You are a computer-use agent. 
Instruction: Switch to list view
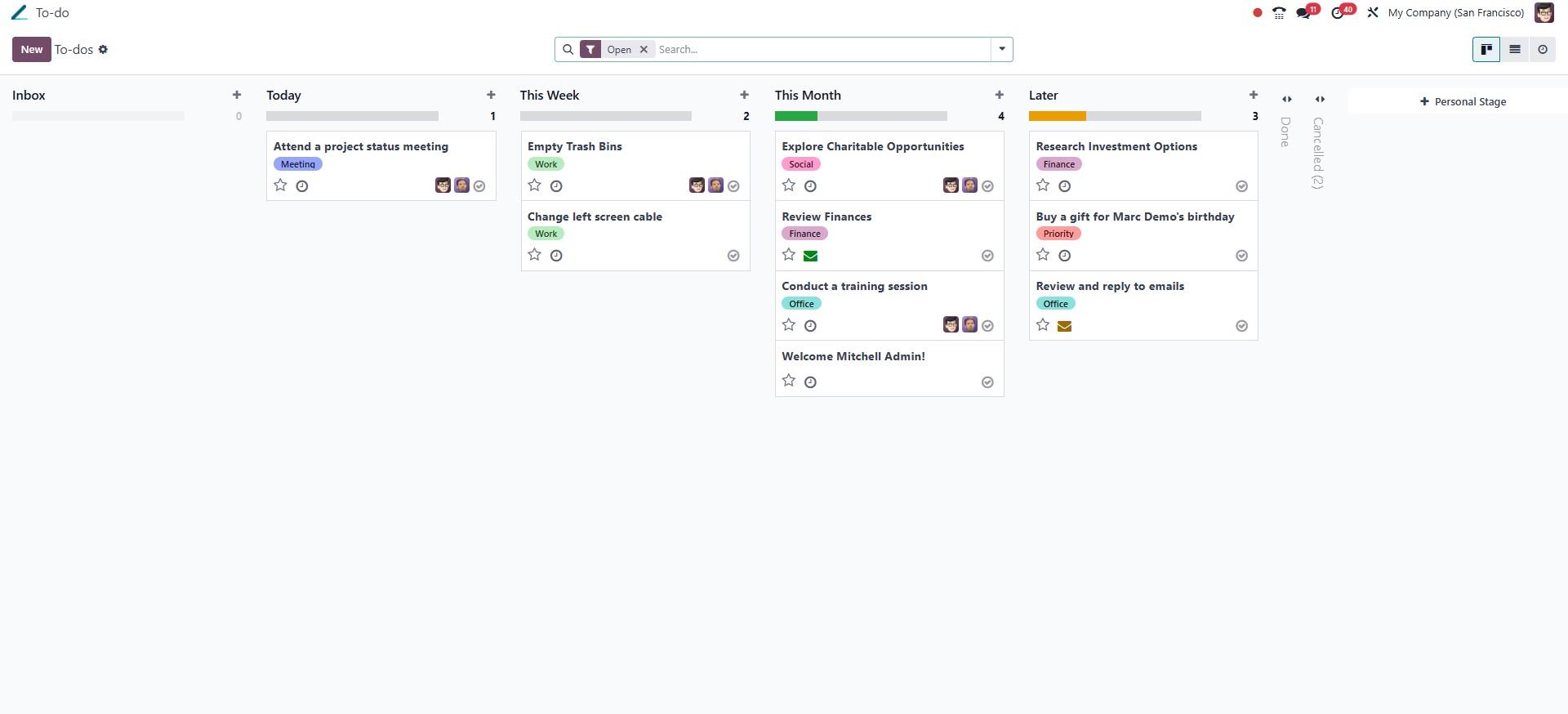pyautogui.click(x=1514, y=50)
